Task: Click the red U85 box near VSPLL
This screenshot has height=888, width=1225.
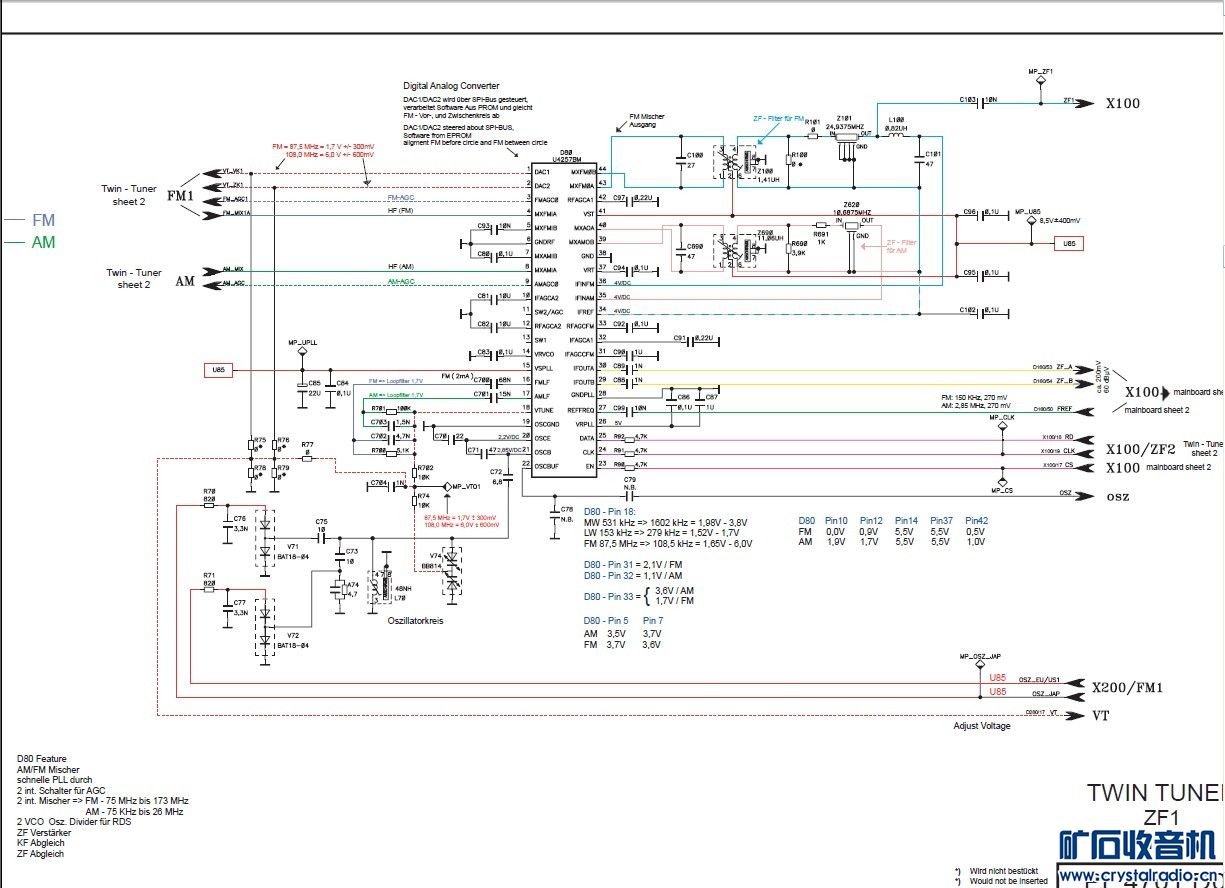Action: click(217, 370)
